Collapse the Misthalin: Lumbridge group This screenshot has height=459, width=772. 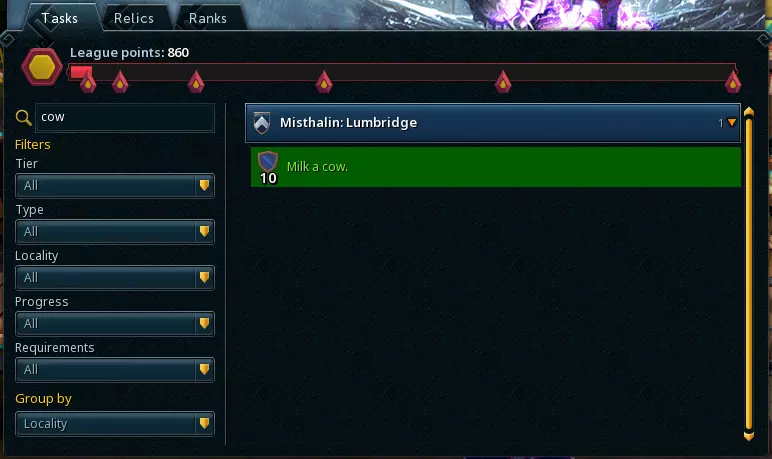tap(732, 123)
